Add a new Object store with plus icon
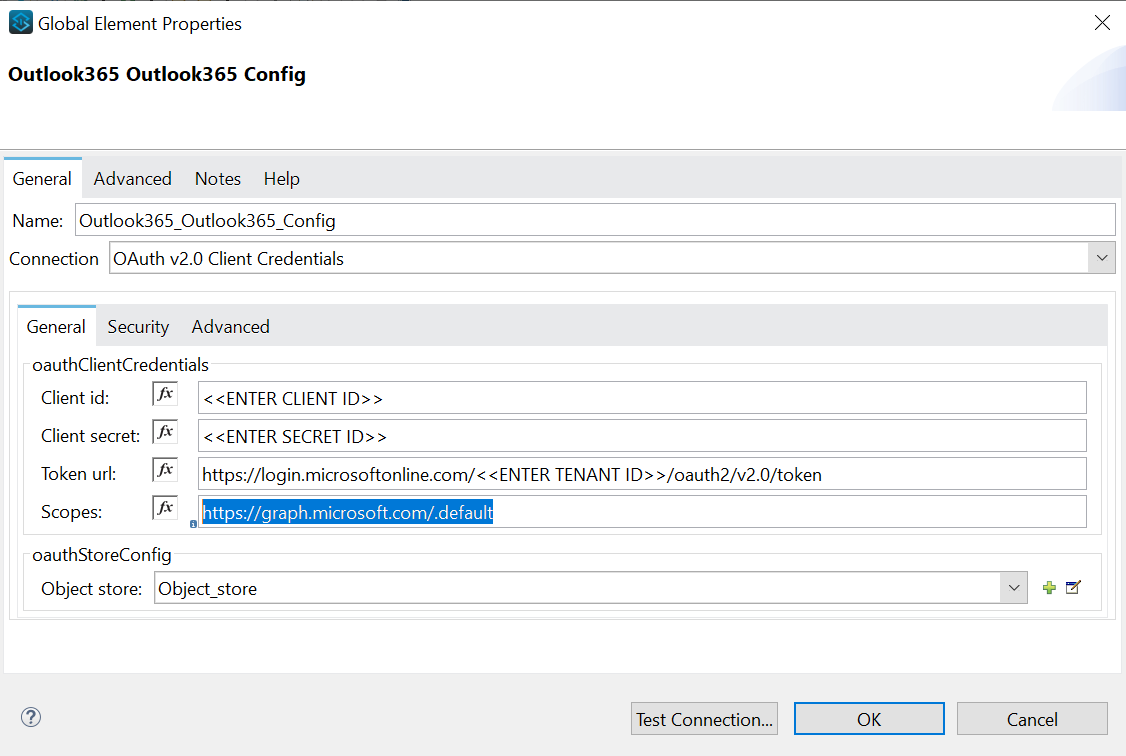 click(x=1049, y=588)
